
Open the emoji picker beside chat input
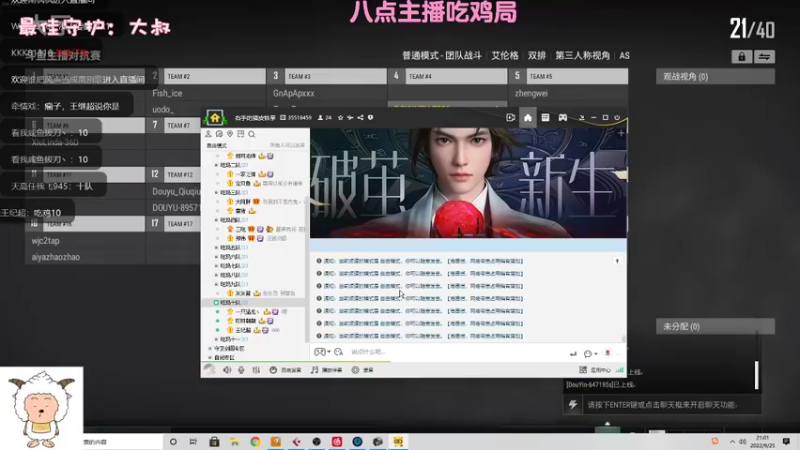[338, 352]
